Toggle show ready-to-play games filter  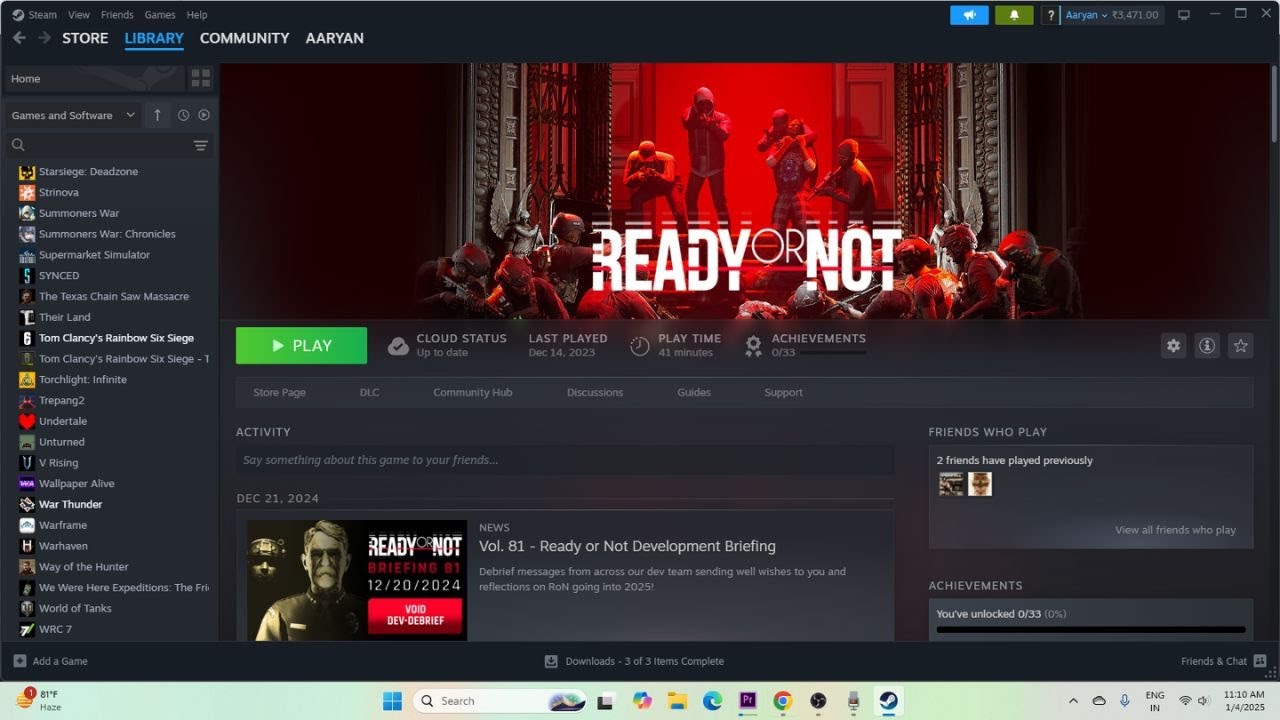click(x=204, y=115)
